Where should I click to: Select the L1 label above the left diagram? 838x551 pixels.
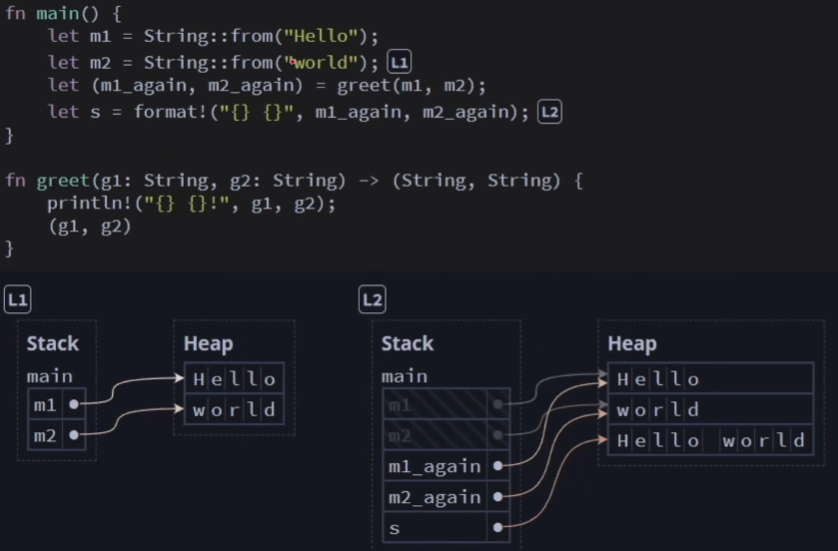(17, 300)
